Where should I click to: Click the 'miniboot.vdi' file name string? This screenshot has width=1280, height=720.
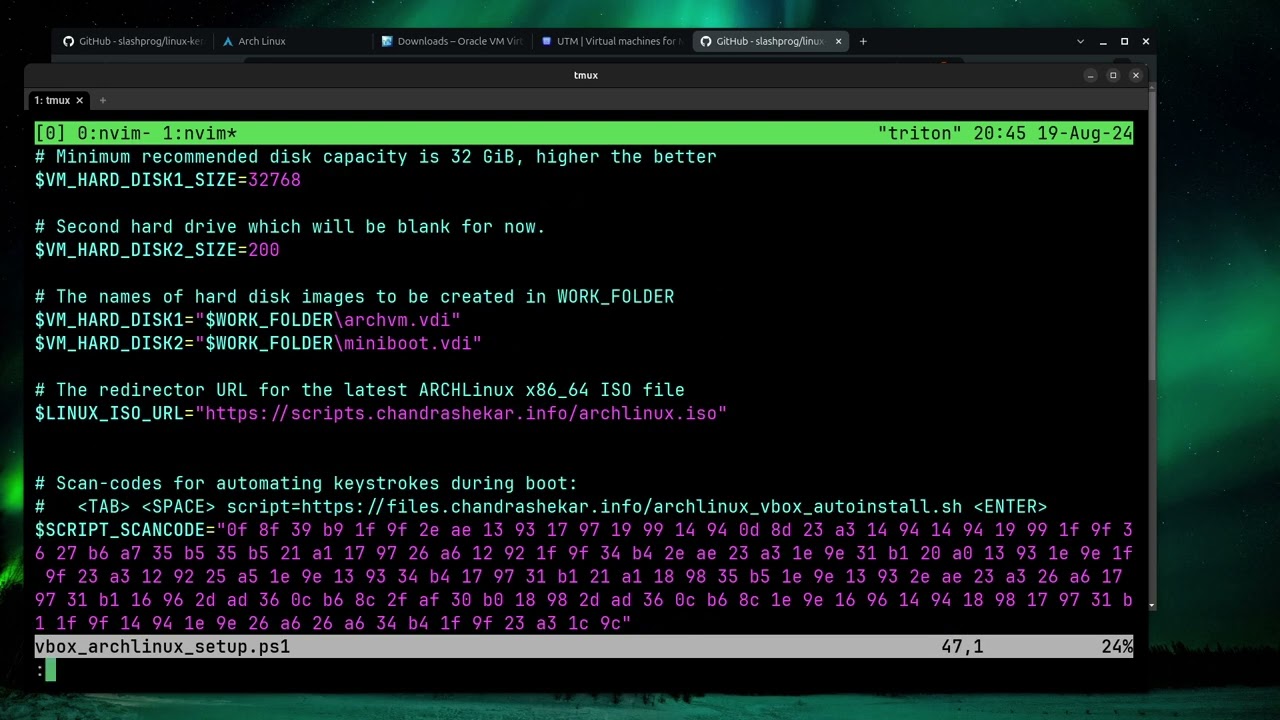[x=408, y=343]
